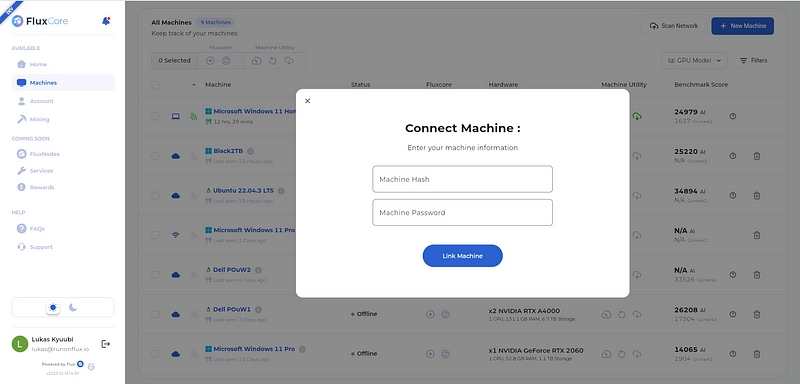The width and height of the screenshot is (800, 384).
Task: Click cloud download icon in Dell POuW1 row
Action: 637,314
